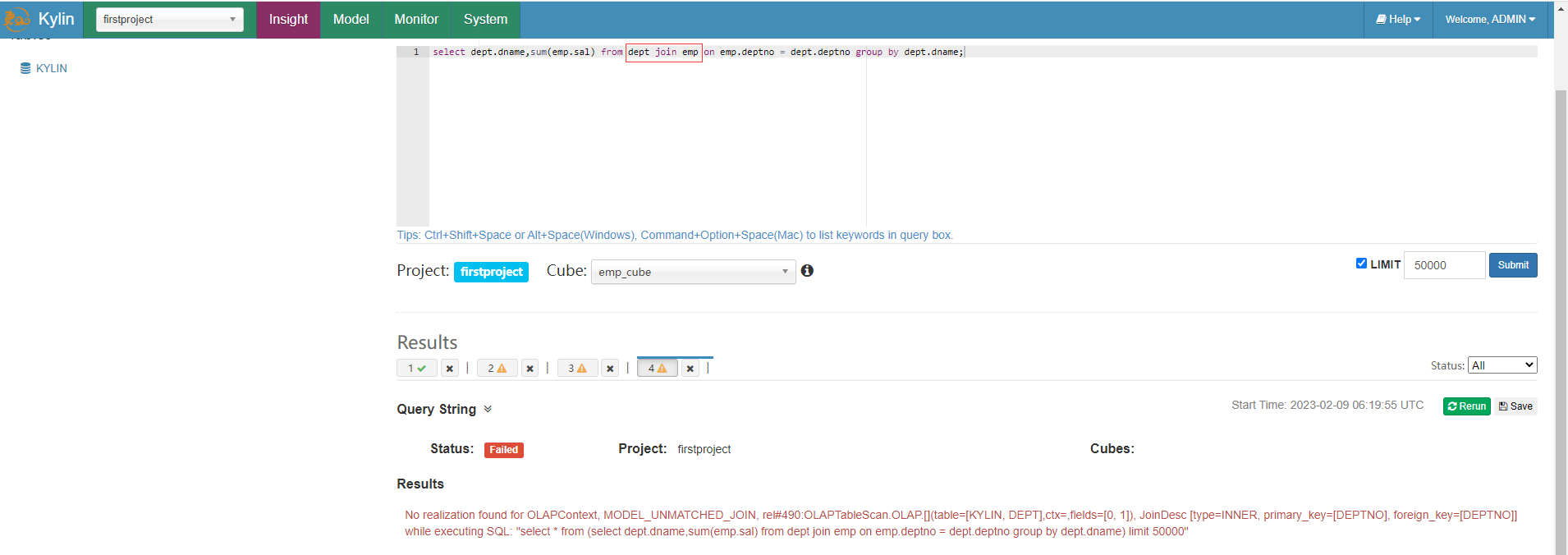Close query result tab 3
Viewport: 1568px width, 555px height.
click(610, 369)
